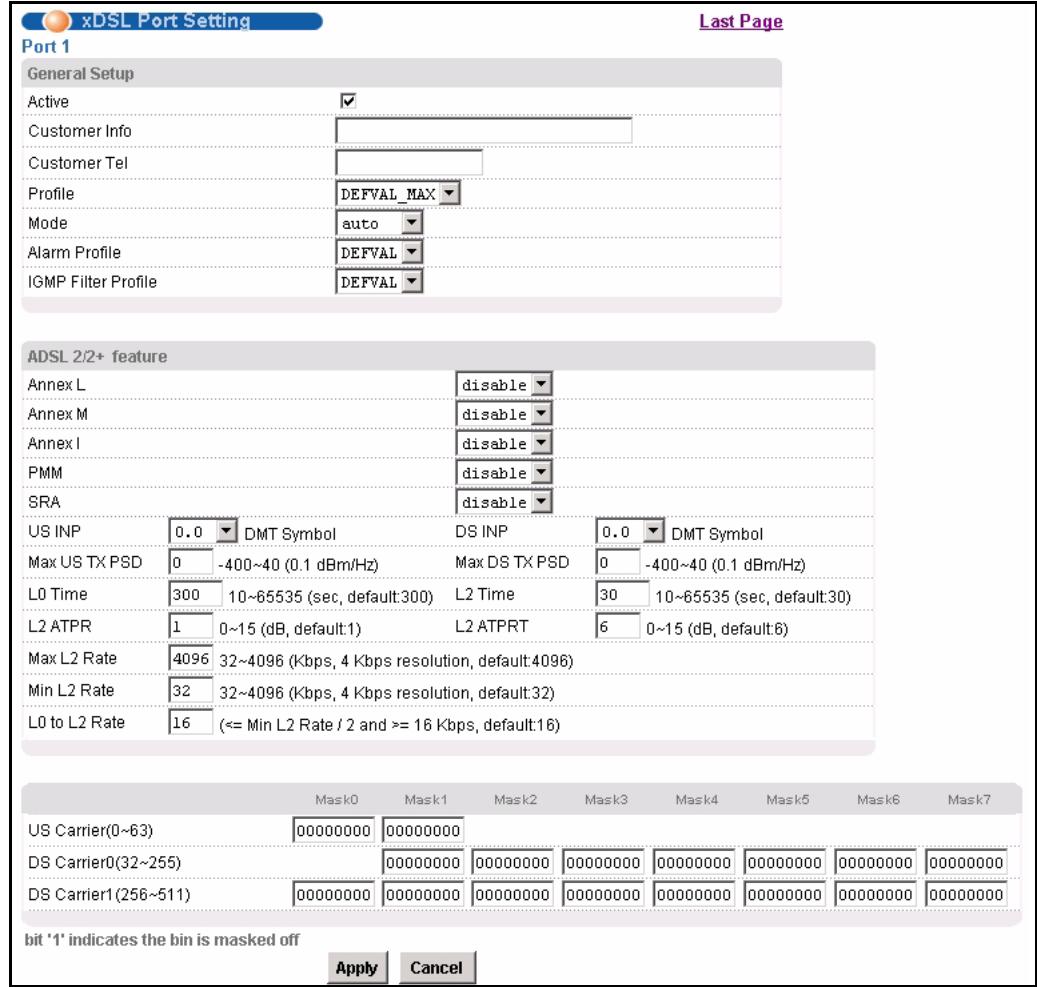Click DS Carrier0 Mask6 field
Image resolution: width=1037 pixels, height=987 pixels.
(875, 862)
